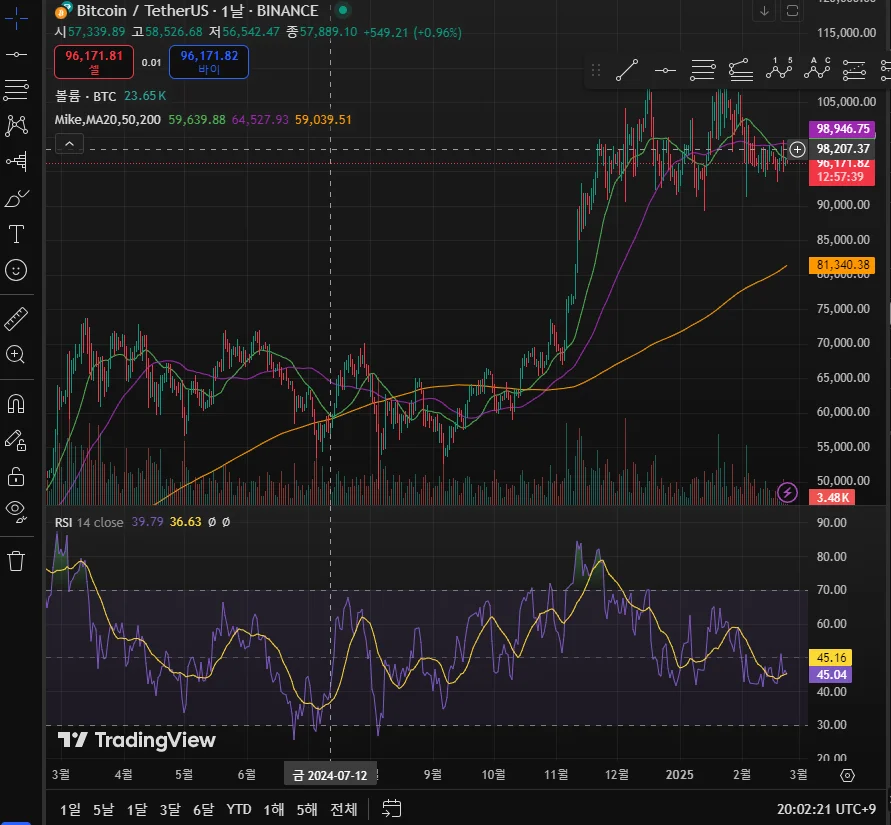Select the 1달 date range
The width and height of the screenshot is (891, 825).
137,809
